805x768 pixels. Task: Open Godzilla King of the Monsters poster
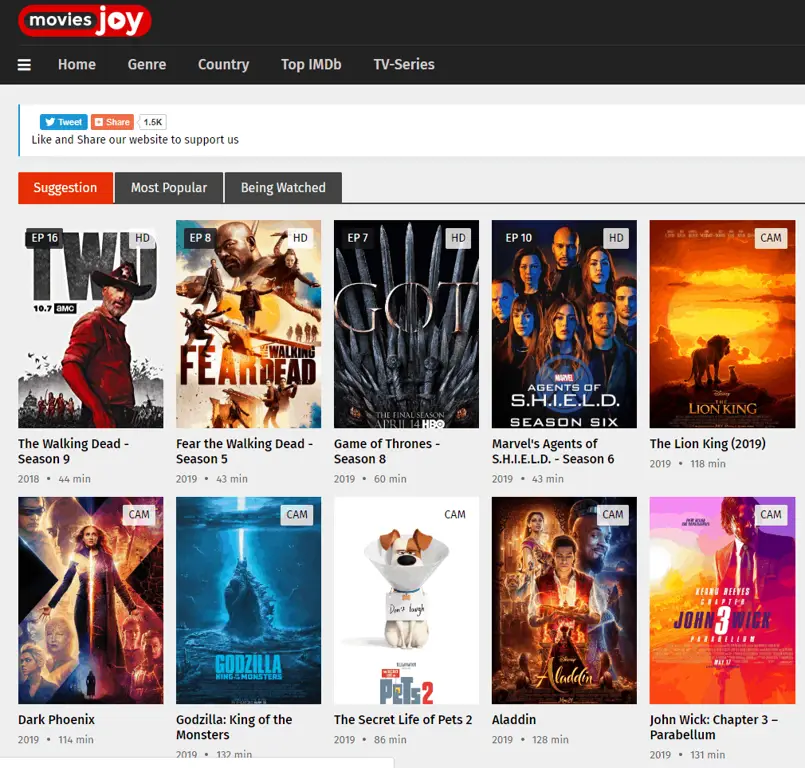click(248, 600)
